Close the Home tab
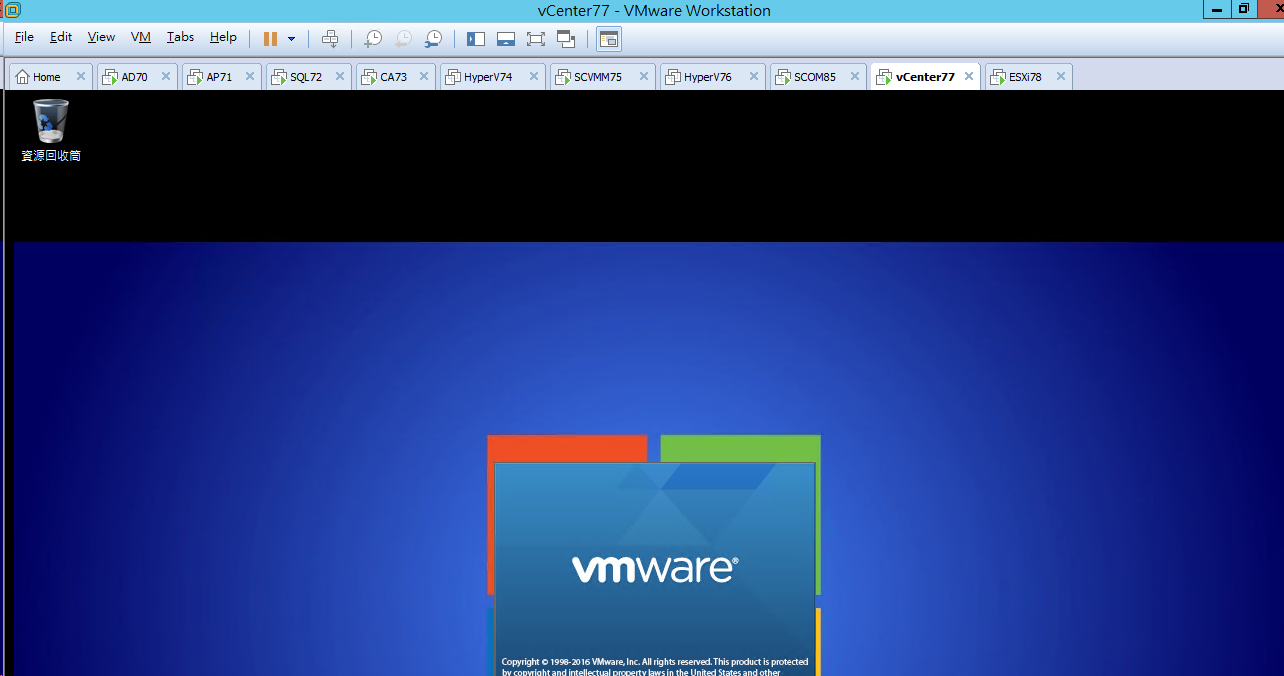Viewport: 1284px width, 676px height. click(x=81, y=77)
